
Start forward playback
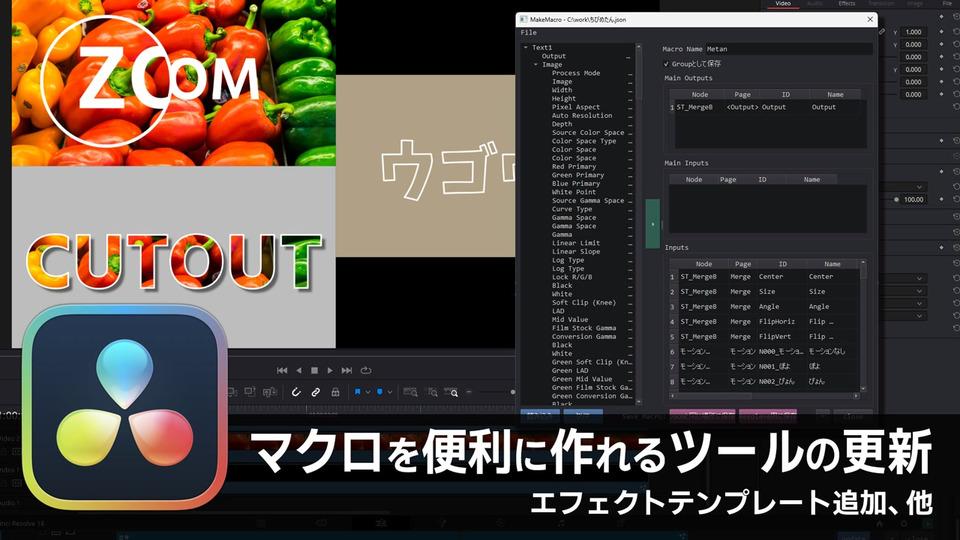click(330, 370)
